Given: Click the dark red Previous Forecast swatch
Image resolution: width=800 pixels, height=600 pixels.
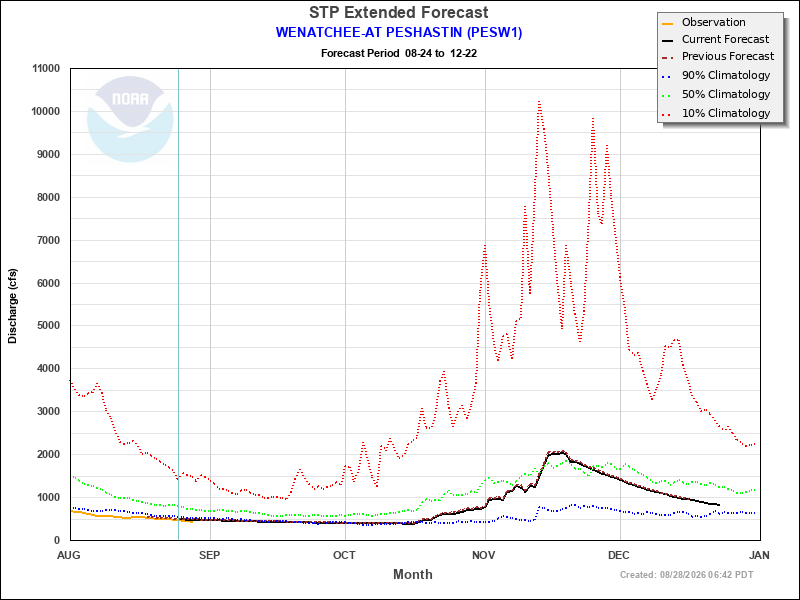Looking at the screenshot, I should (x=667, y=58).
